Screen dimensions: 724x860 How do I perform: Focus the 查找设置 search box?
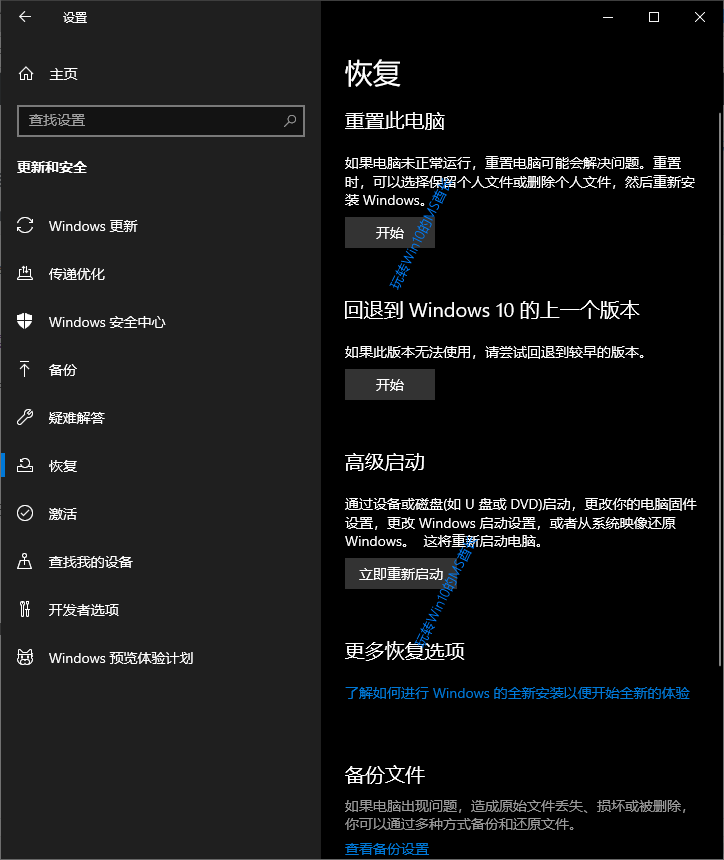(x=161, y=121)
